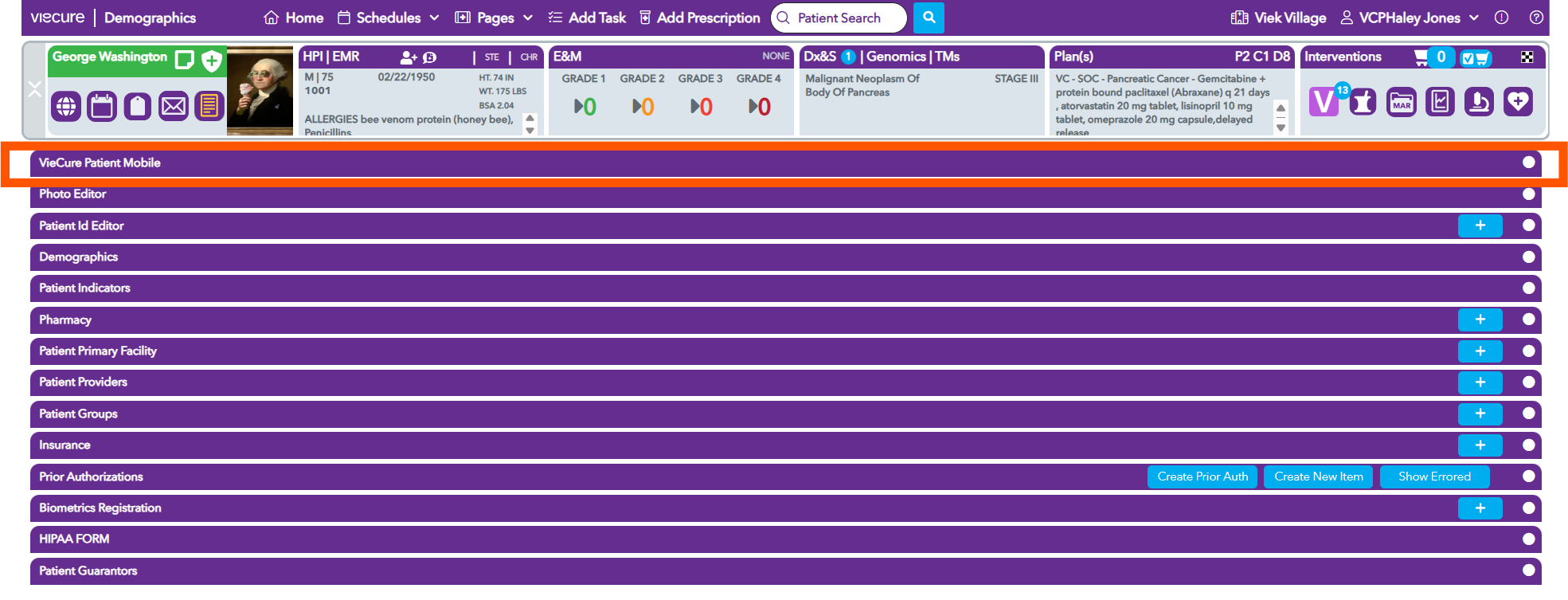
Task: Expand the Biometrics Registration section header
Action: [785, 508]
